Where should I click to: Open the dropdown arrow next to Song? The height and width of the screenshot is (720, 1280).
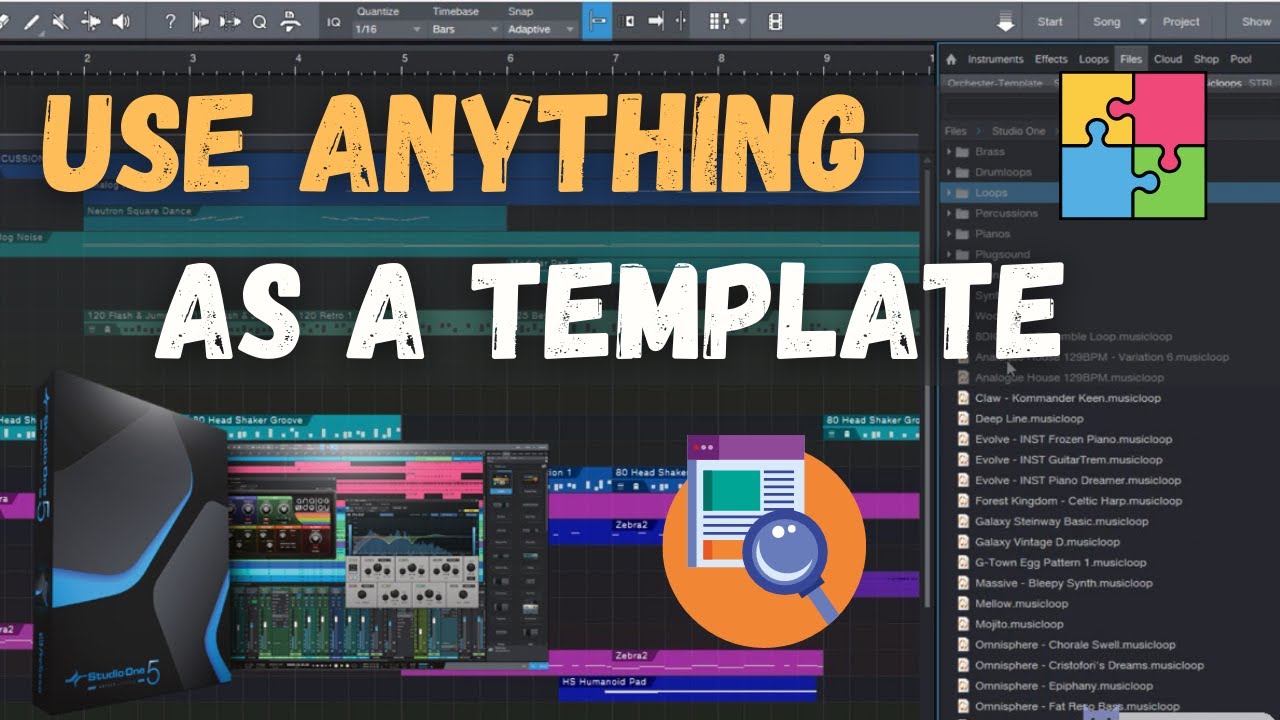click(x=1142, y=21)
